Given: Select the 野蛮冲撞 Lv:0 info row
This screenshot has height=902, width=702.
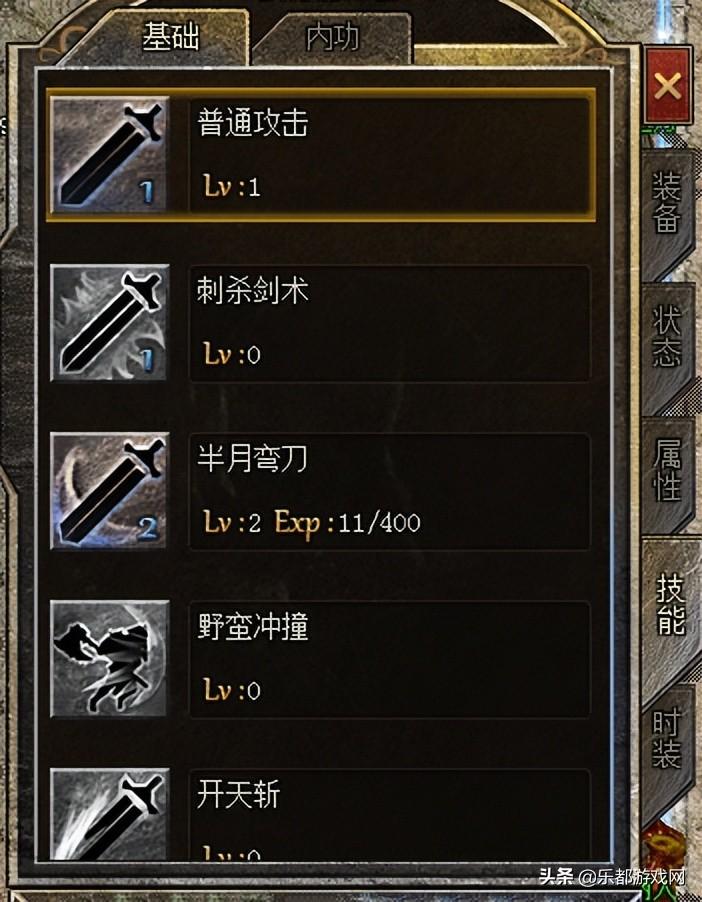Looking at the screenshot, I should (x=390, y=659).
